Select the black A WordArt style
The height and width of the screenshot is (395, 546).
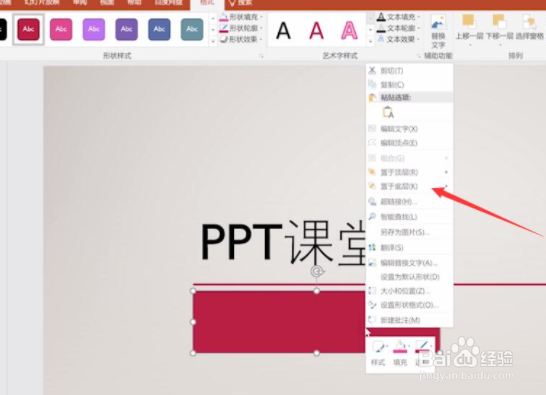point(283,31)
